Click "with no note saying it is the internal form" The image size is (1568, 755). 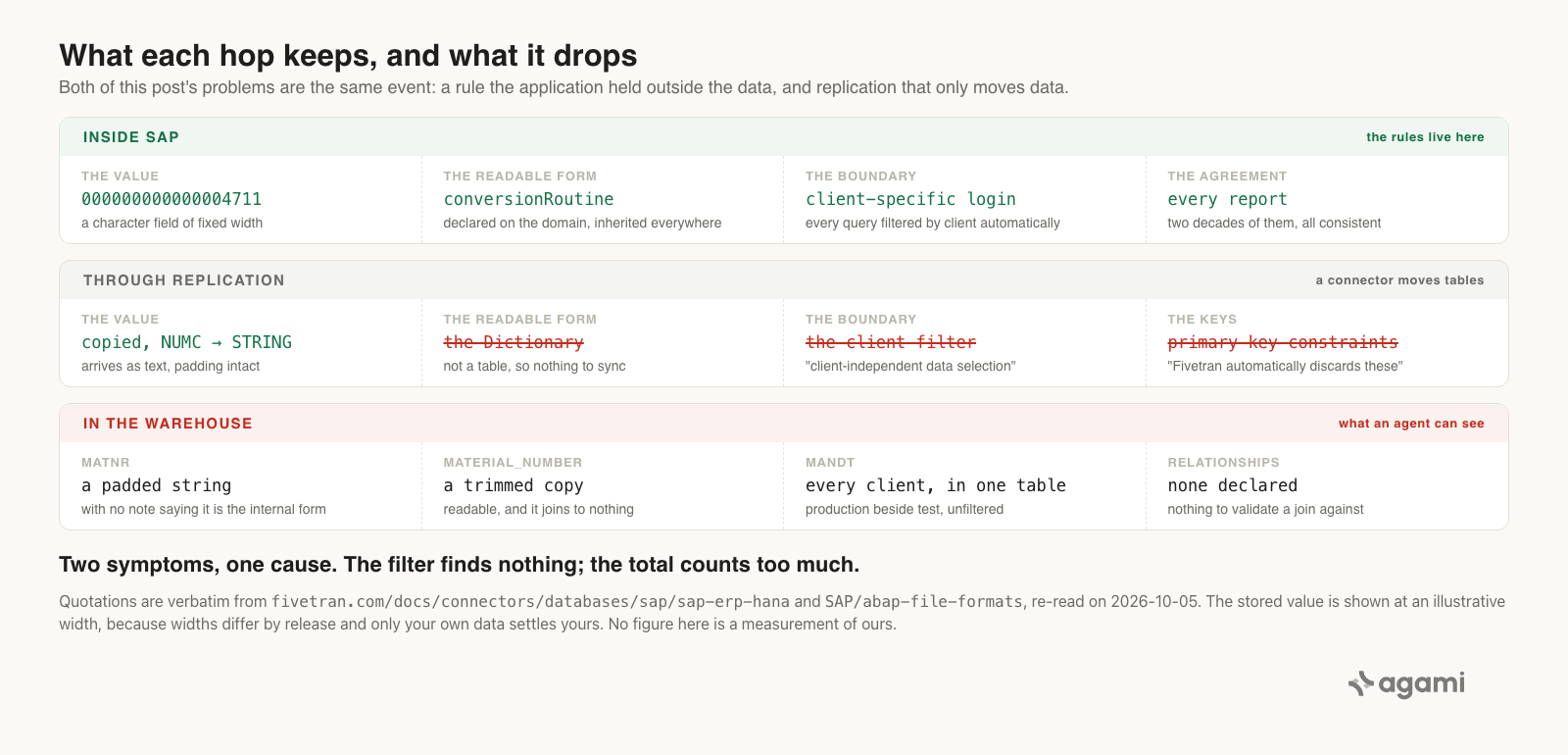click(x=204, y=510)
